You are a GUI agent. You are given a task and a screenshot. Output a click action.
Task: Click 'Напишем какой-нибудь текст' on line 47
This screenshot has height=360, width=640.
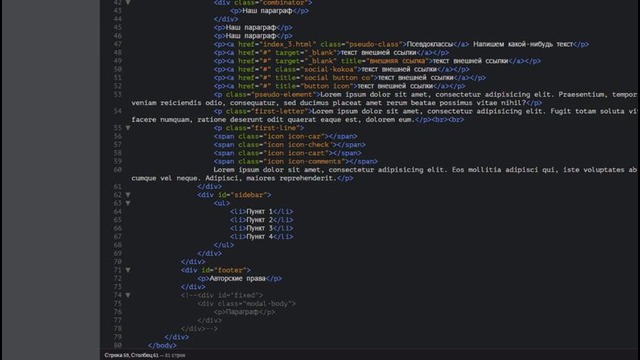523,44
